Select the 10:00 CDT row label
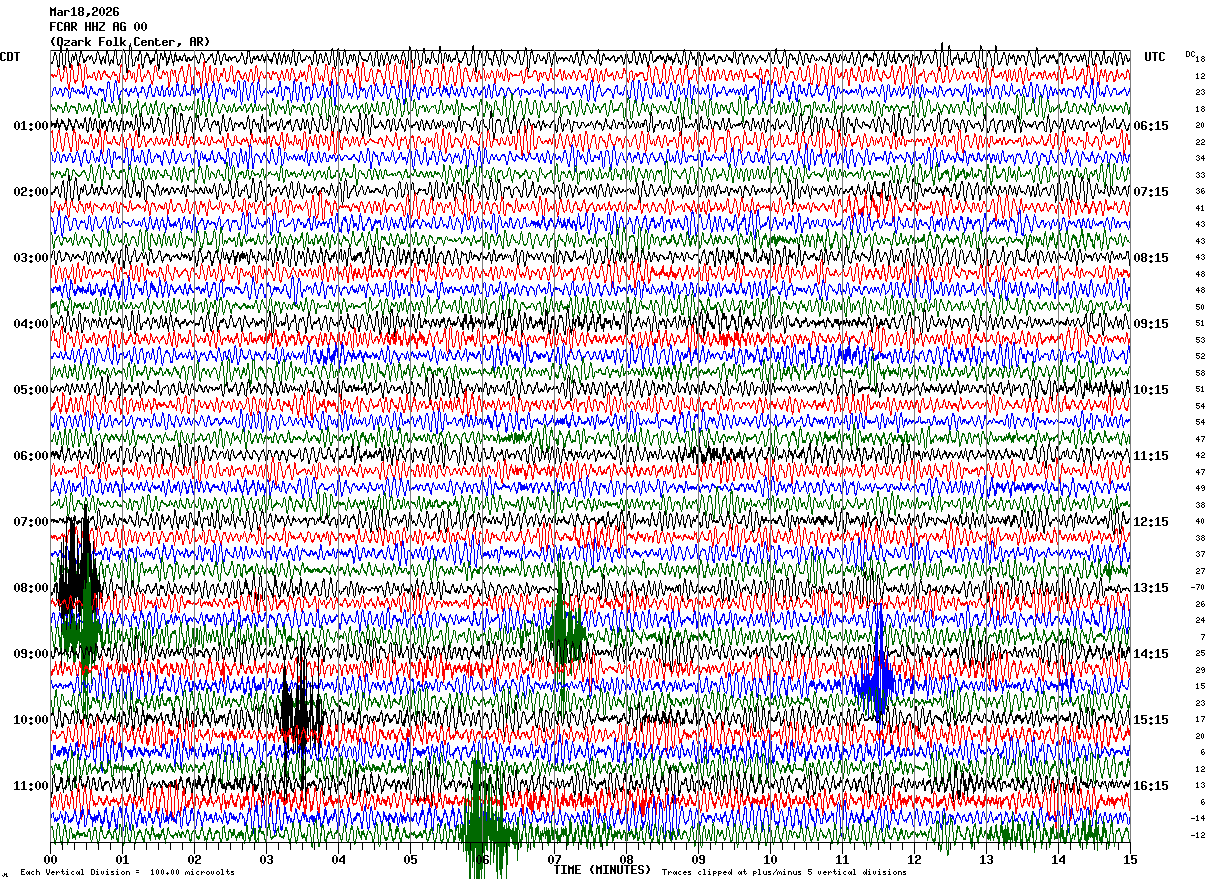Viewport: 1210px width, 886px height. click(31, 720)
